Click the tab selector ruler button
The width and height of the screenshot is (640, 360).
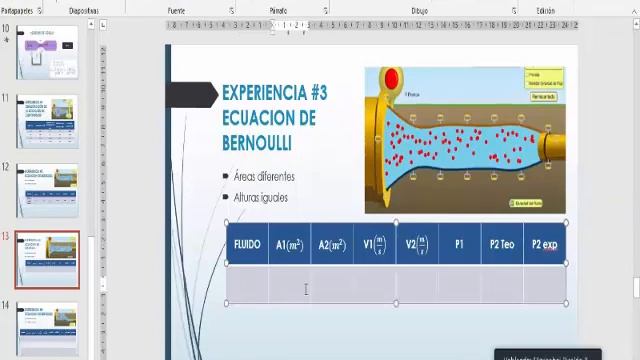(x=103, y=25)
